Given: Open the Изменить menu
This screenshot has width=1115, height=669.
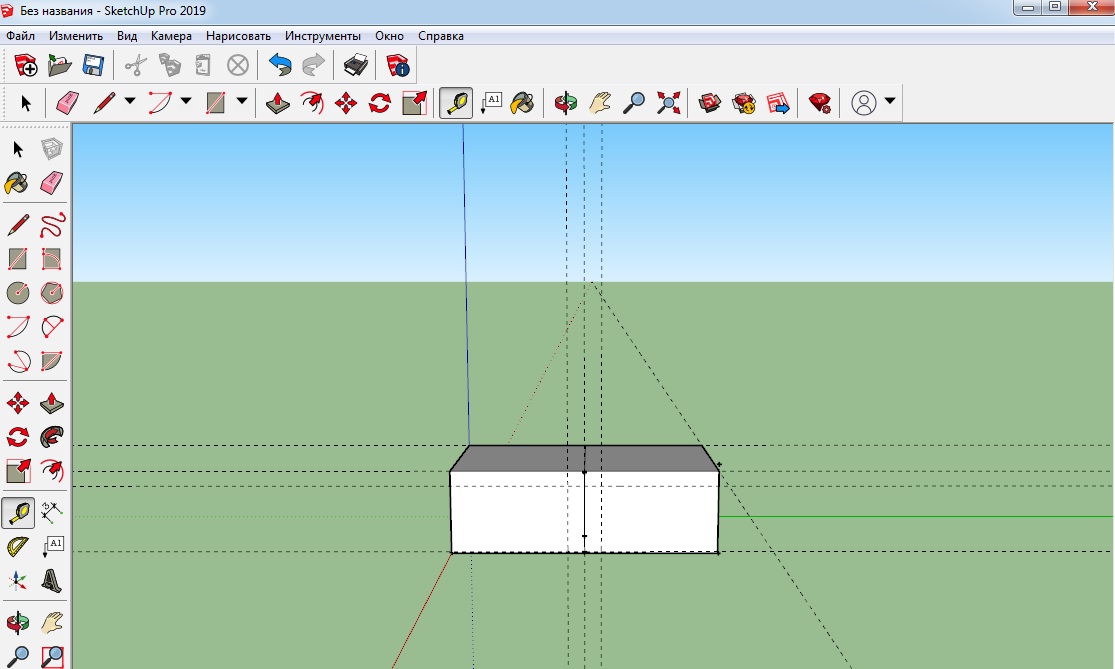Looking at the screenshot, I should tap(75, 36).
